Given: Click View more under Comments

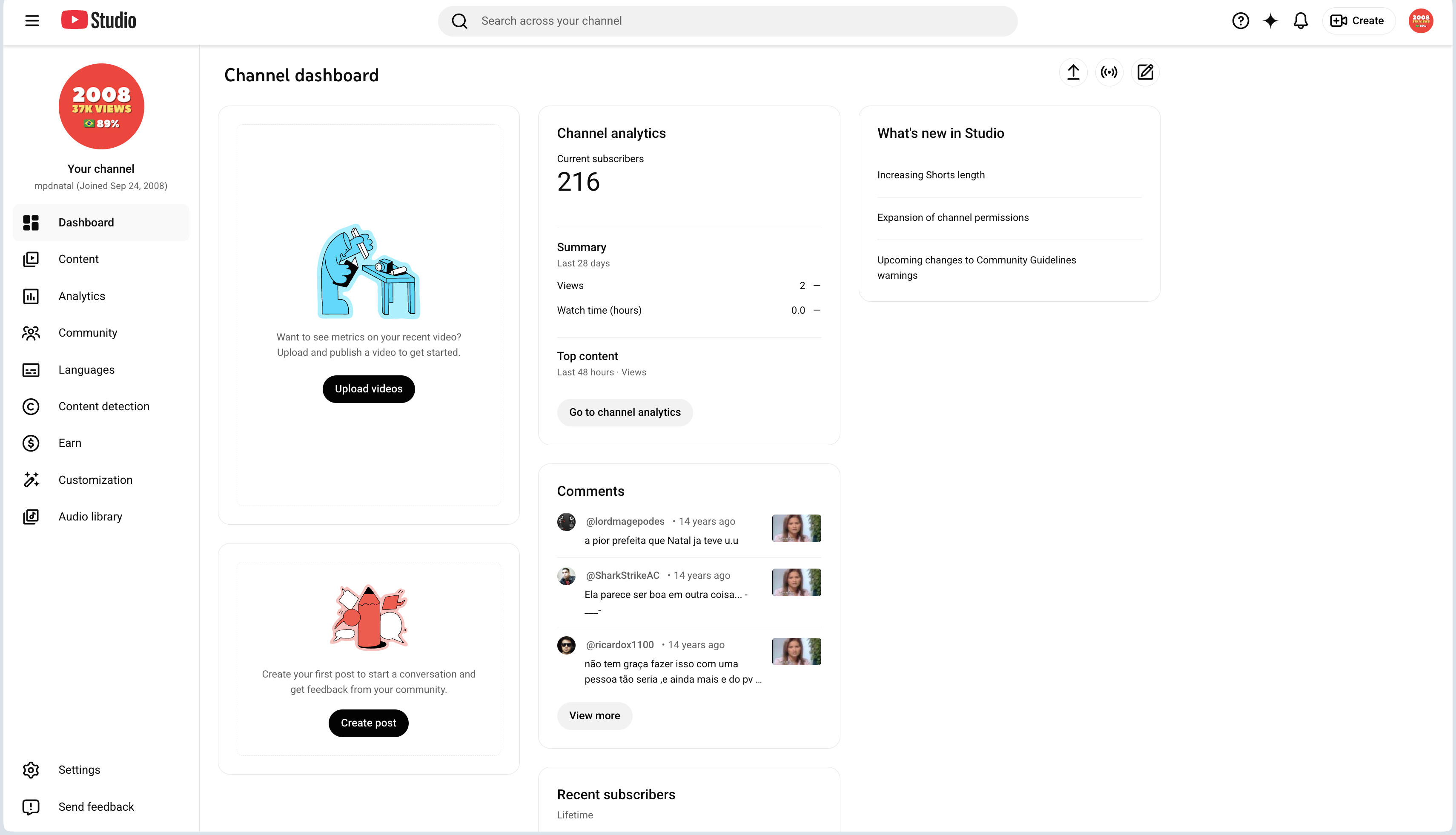Looking at the screenshot, I should (x=594, y=716).
